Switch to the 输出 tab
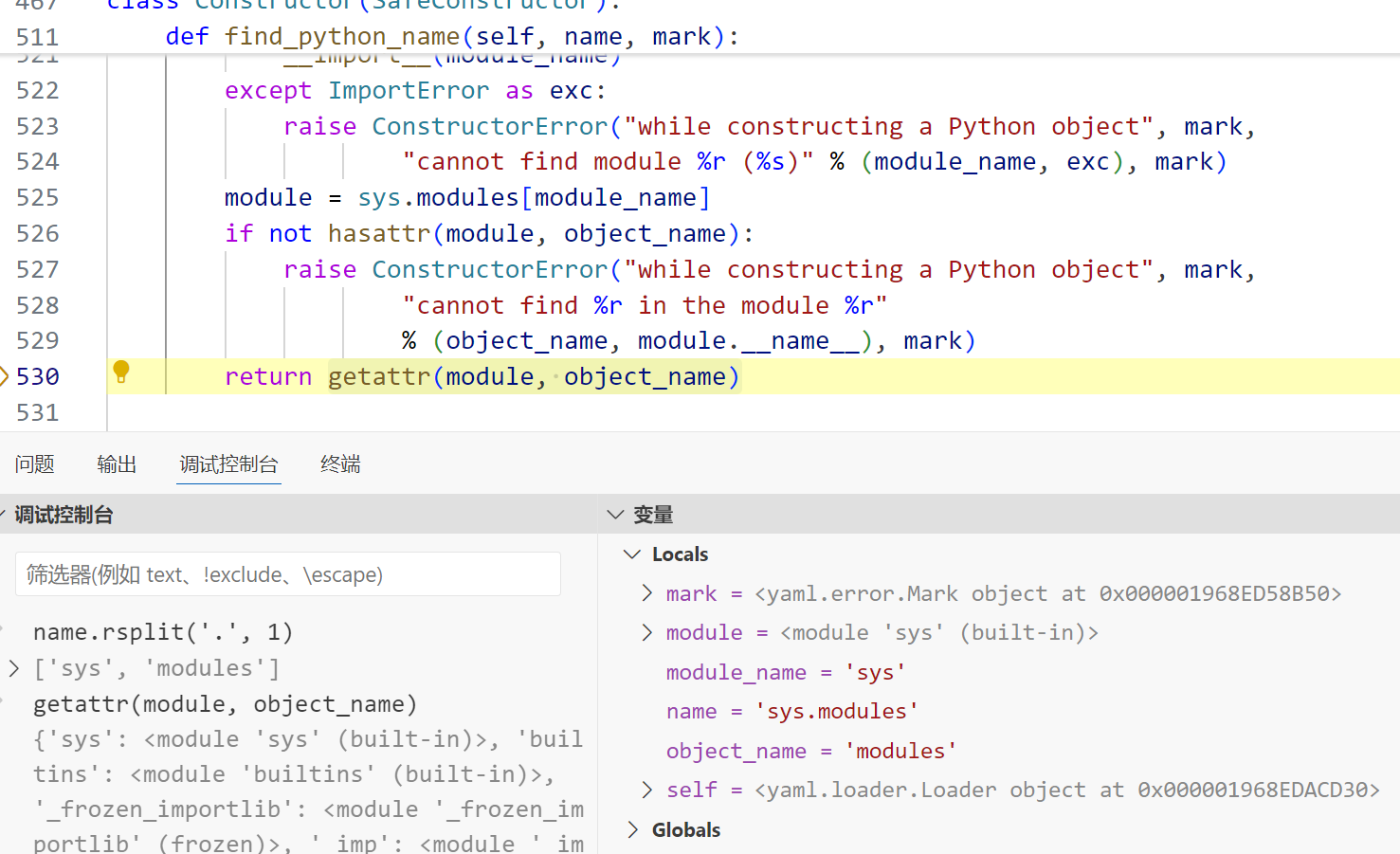This screenshot has height=854, width=1400. pyautogui.click(x=117, y=464)
